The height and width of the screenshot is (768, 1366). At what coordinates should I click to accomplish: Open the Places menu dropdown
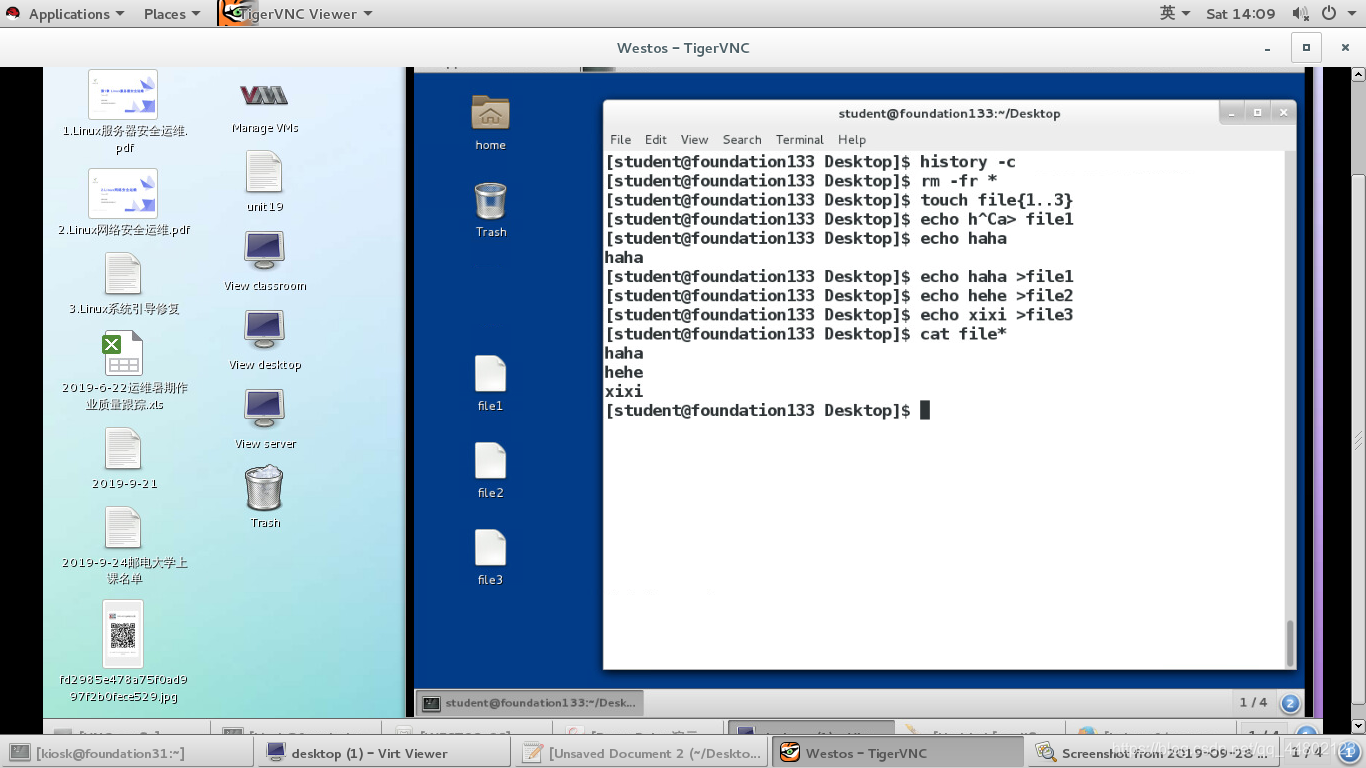click(172, 14)
